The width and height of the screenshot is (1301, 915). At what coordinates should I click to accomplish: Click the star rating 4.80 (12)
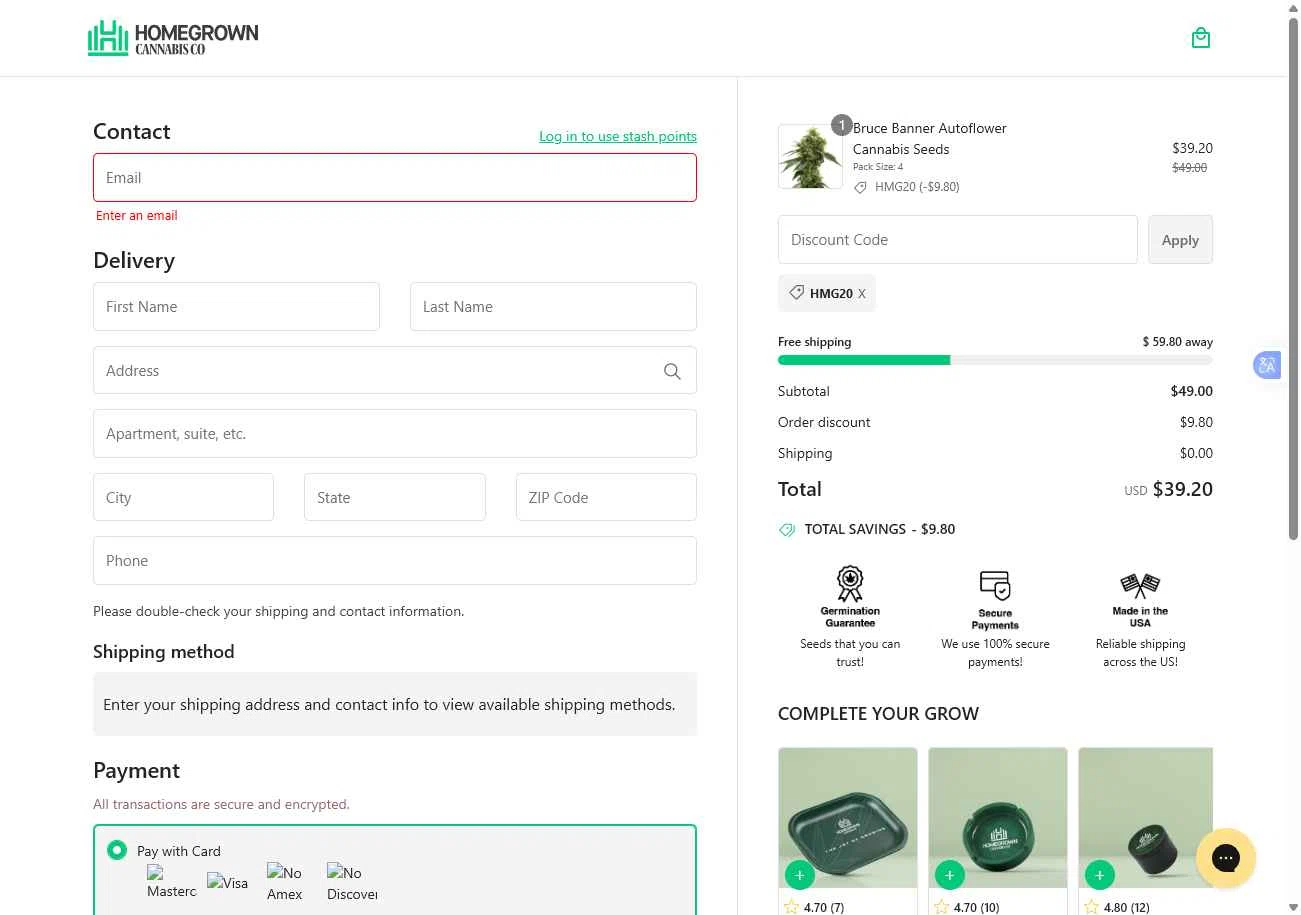point(1116,907)
